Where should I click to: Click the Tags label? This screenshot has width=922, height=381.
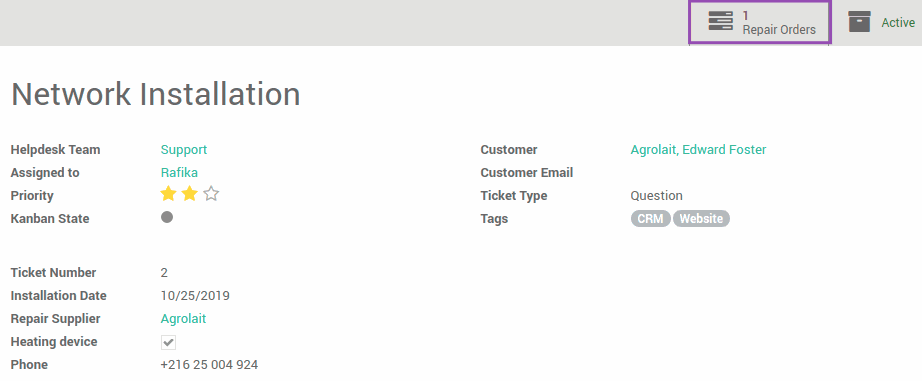point(494,219)
